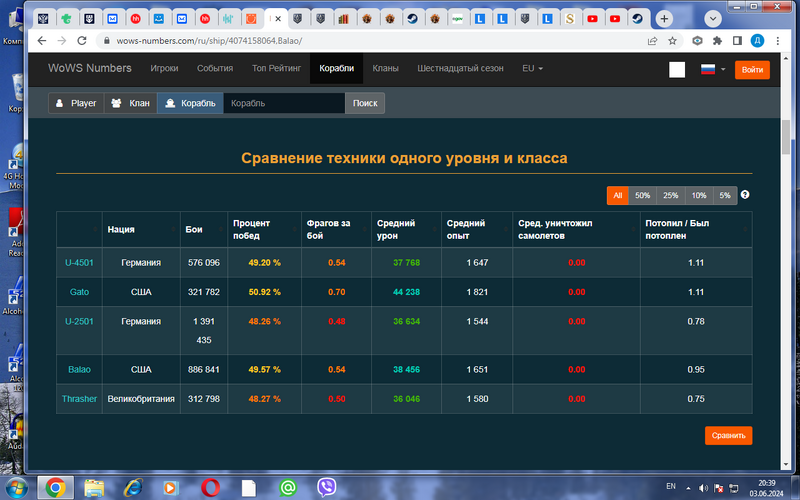The width and height of the screenshot is (800, 500).
Task: Show hidden tray icons arrow
Action: coord(688,488)
